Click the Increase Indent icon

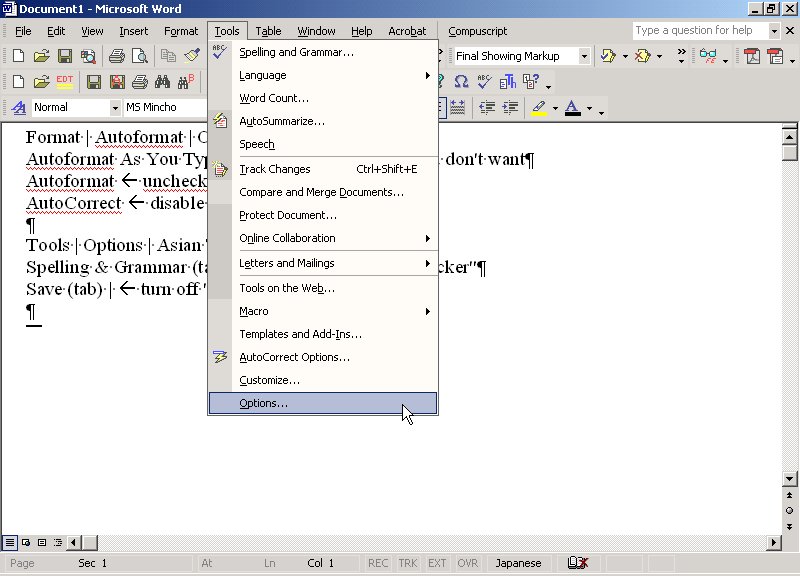pos(511,107)
